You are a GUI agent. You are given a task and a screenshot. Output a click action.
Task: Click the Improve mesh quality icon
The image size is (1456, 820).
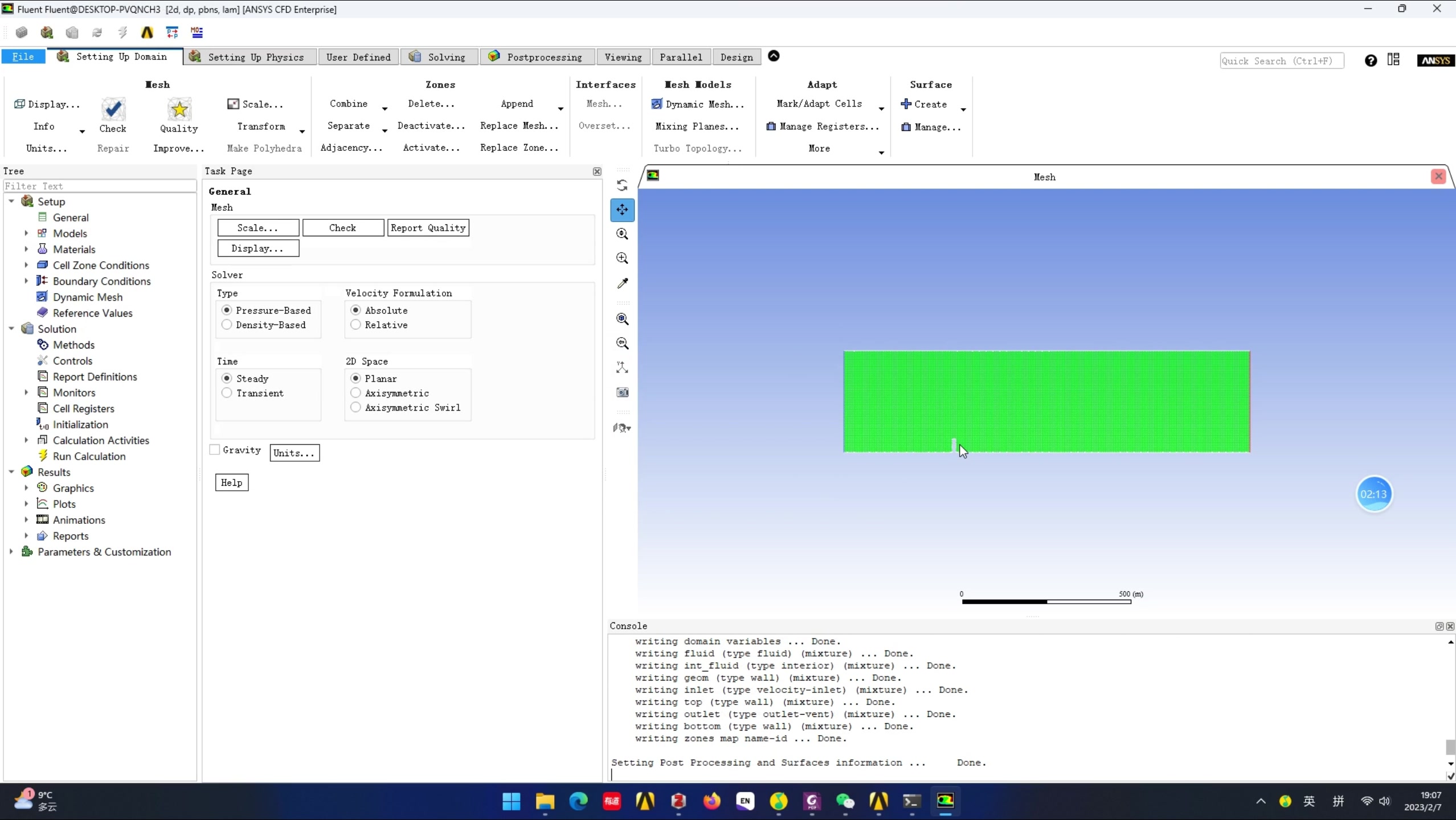(177, 148)
